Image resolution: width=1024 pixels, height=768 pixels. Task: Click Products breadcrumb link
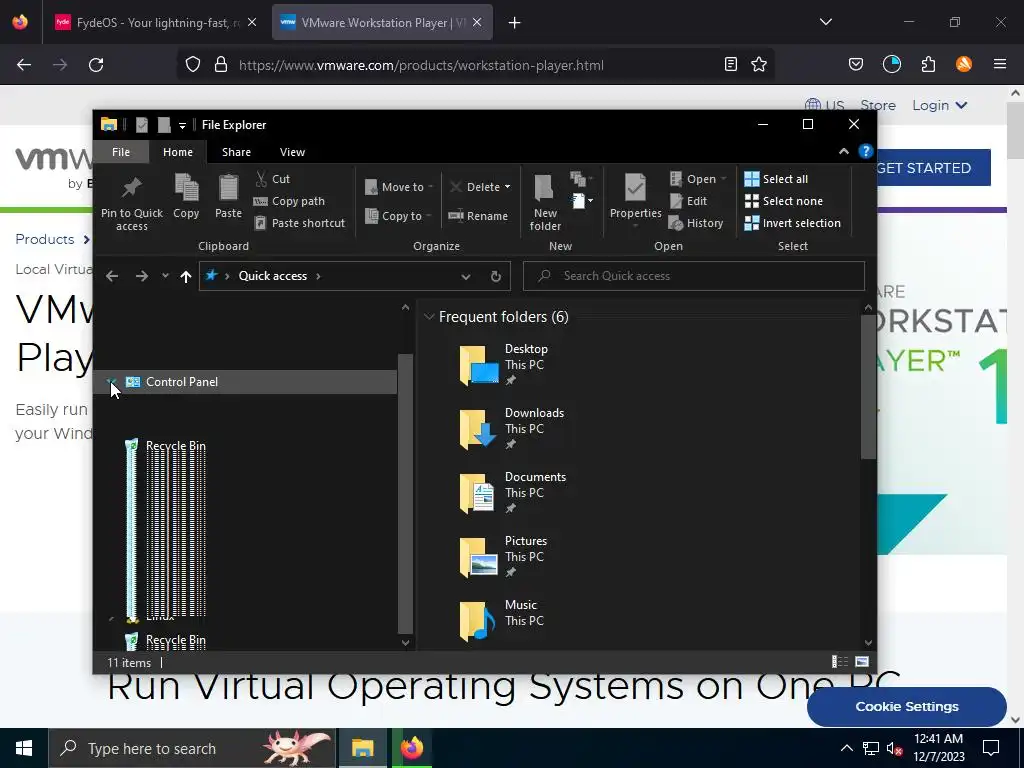44,239
